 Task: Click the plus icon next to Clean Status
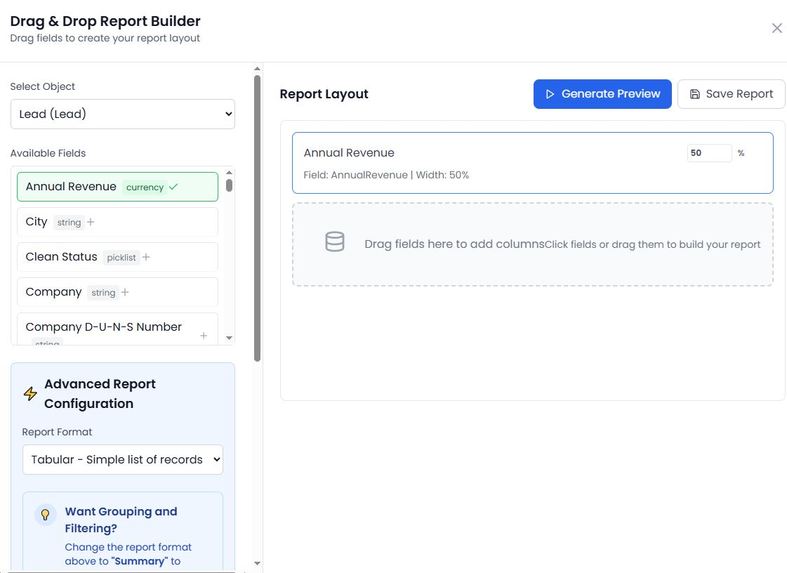point(146,257)
